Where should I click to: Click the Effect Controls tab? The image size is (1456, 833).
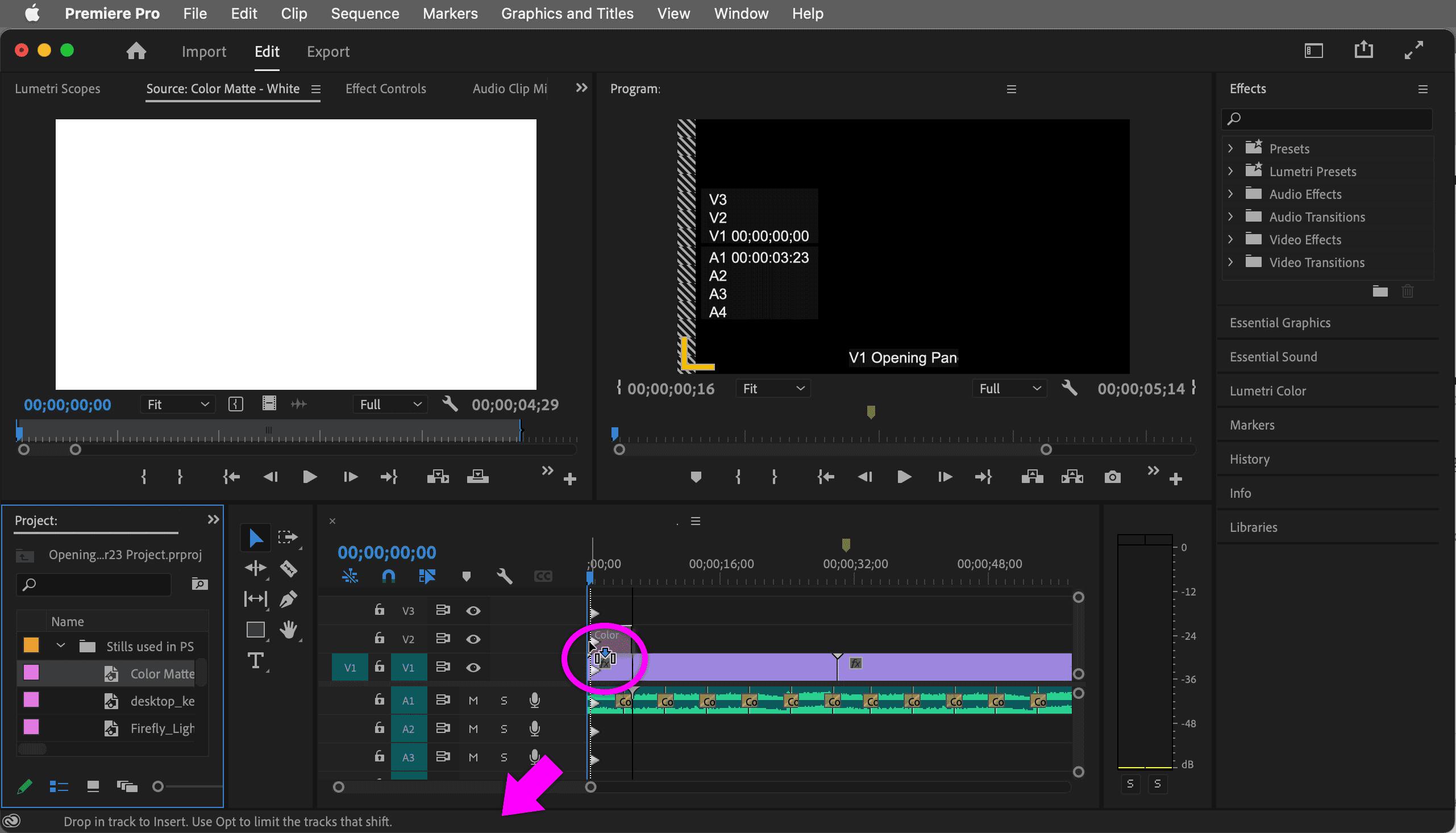point(386,88)
